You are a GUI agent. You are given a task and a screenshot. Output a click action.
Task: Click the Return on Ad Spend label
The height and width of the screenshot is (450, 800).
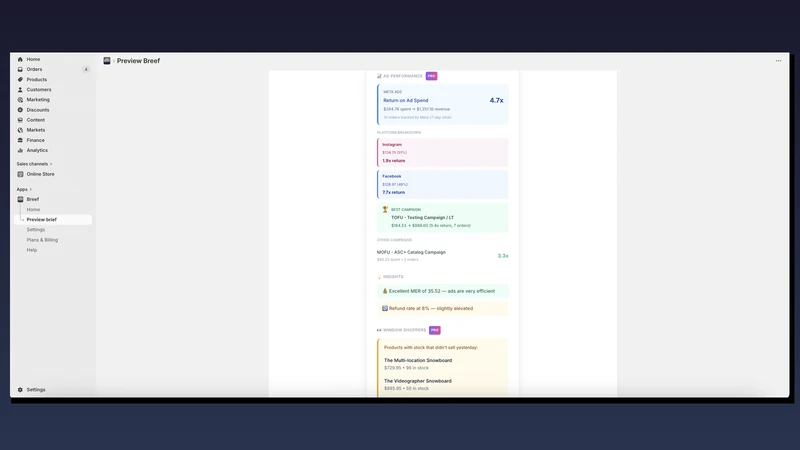406,101
